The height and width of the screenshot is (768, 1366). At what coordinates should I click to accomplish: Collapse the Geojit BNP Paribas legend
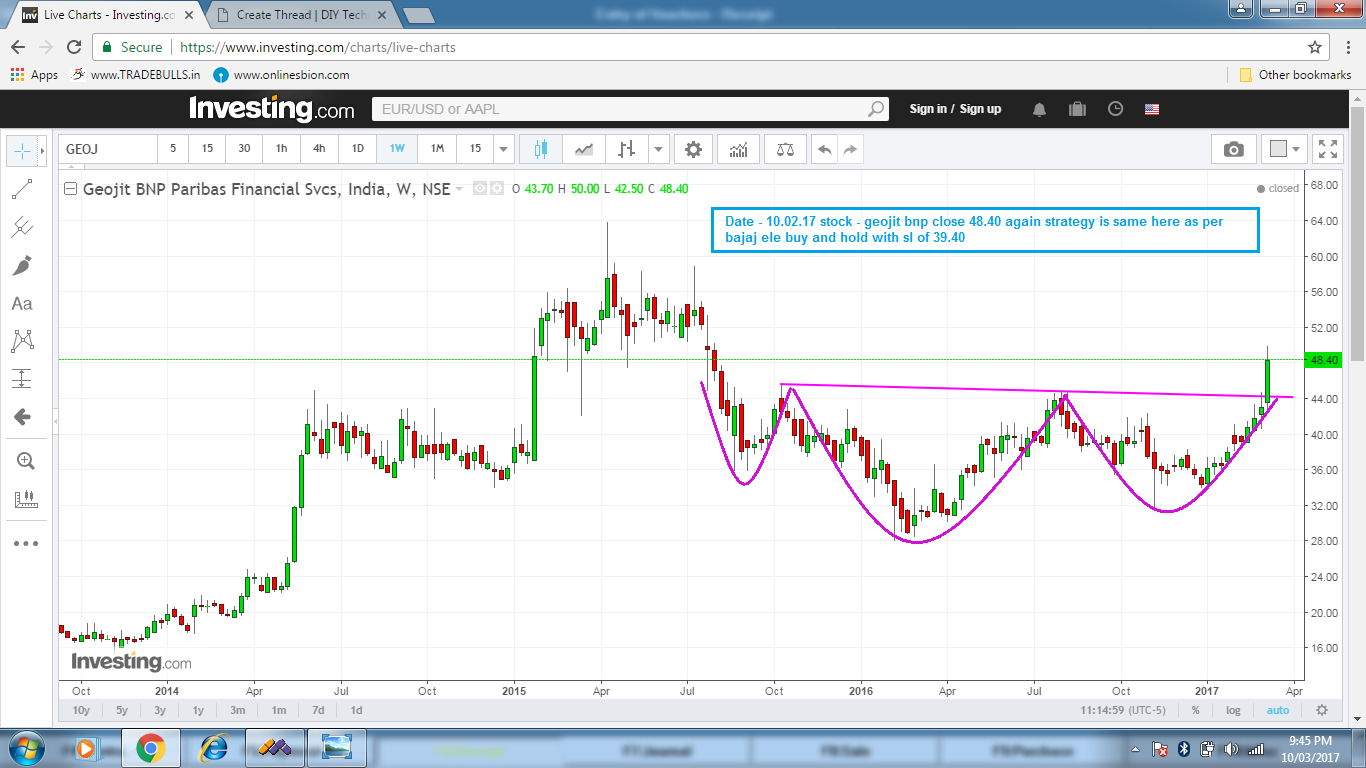pyautogui.click(x=70, y=188)
